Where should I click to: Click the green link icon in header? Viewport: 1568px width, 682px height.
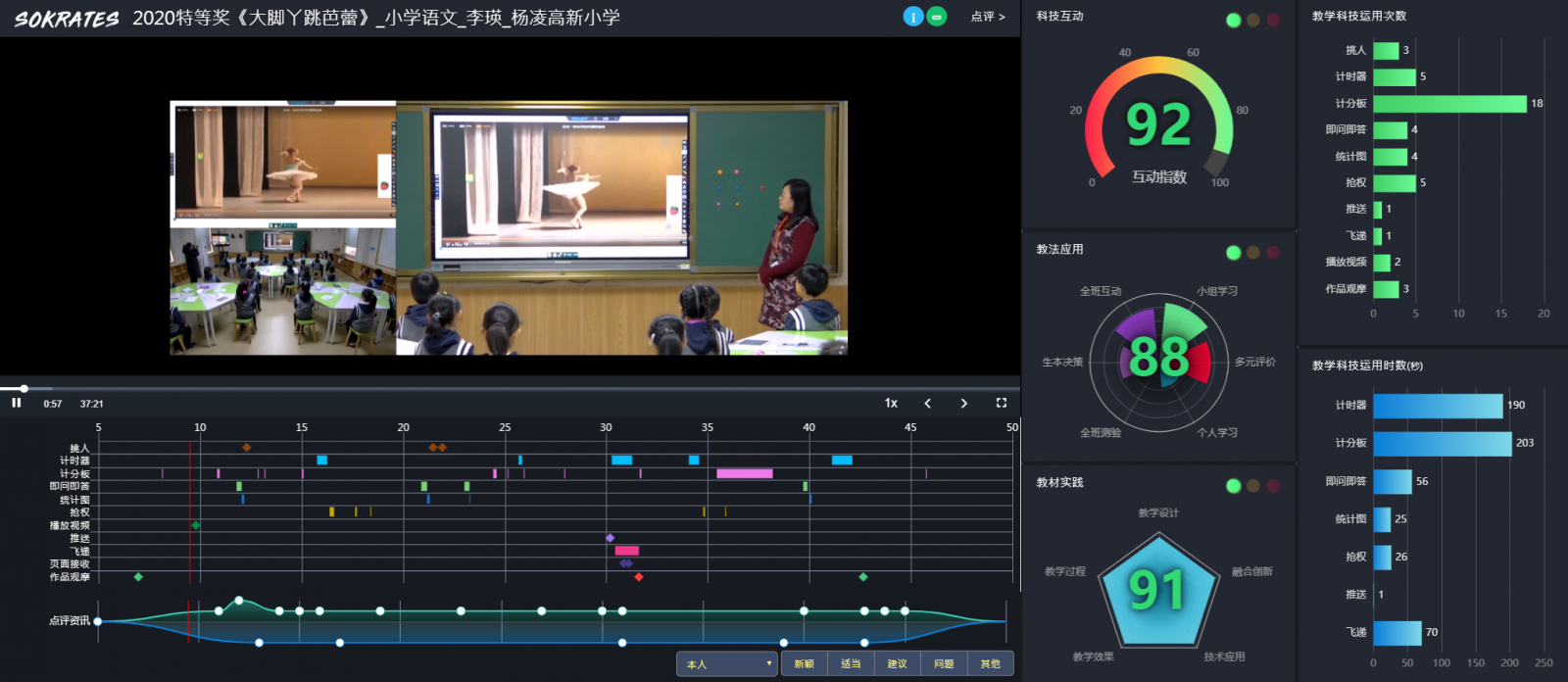pos(937,17)
